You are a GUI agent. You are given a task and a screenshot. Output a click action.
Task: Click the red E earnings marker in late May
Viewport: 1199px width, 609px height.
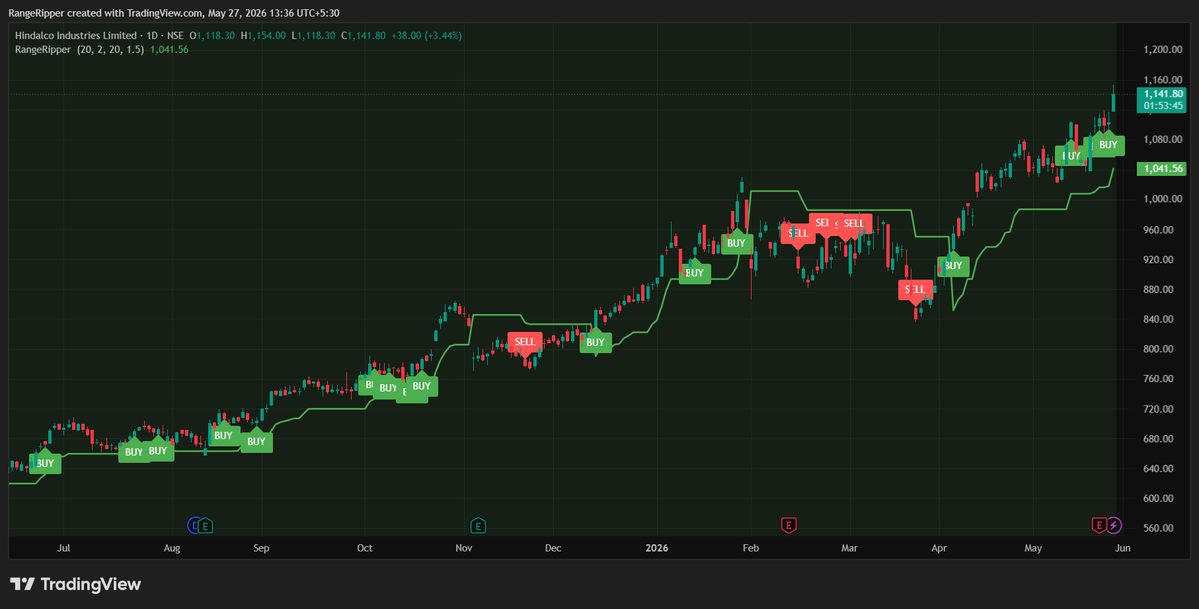[1099, 525]
